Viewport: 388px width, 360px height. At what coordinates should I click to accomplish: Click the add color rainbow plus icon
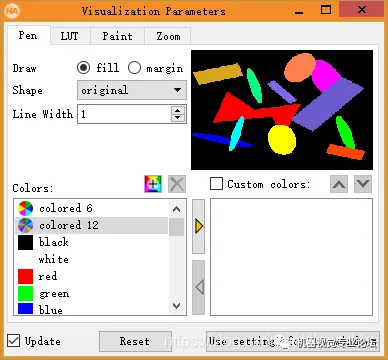[x=153, y=184]
